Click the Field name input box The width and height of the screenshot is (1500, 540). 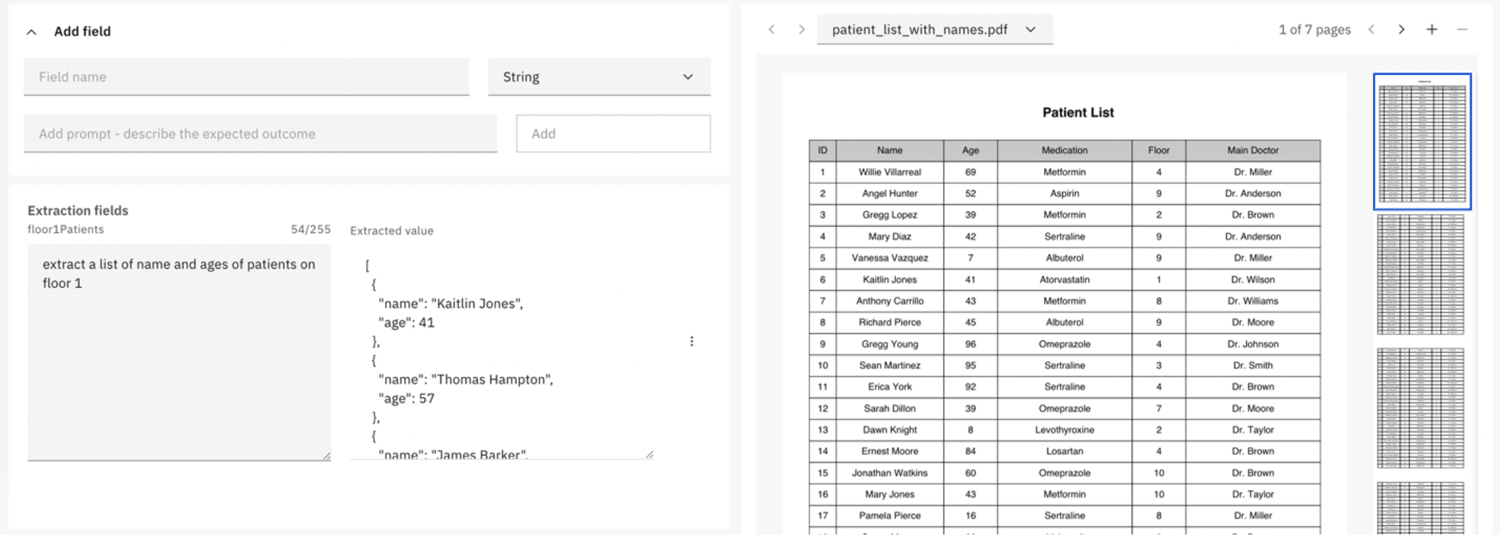click(x=246, y=77)
